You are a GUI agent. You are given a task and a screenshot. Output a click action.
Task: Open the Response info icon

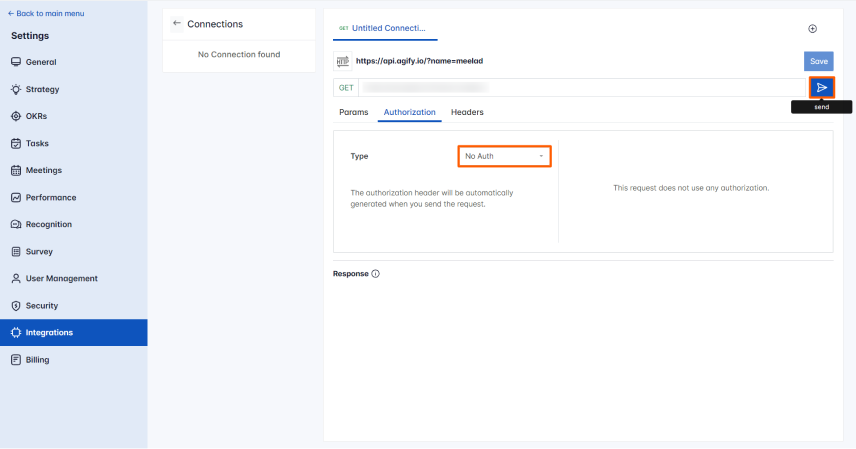(x=376, y=274)
